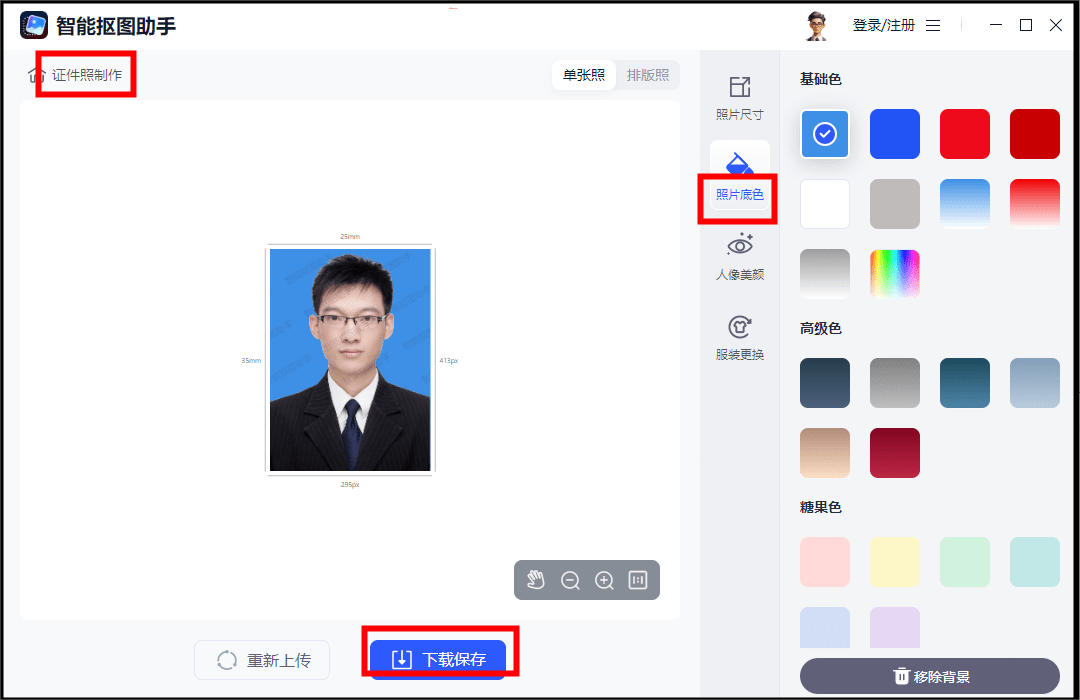Zoom in the photo preview

604,580
